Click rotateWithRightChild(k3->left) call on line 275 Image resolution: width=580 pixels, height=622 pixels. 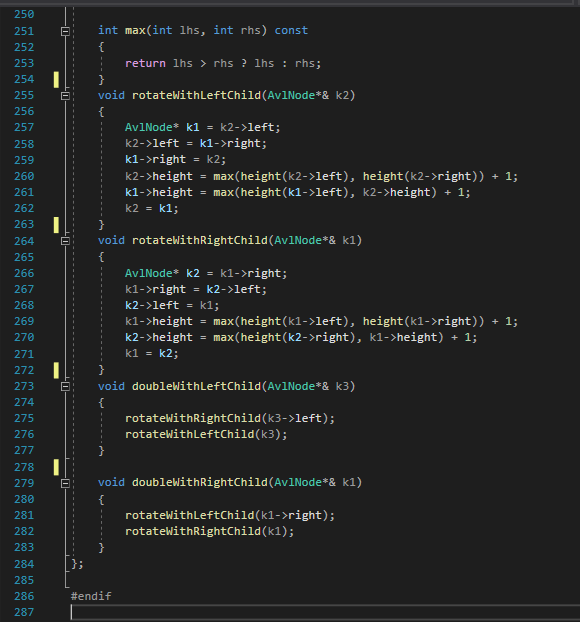[230, 418]
